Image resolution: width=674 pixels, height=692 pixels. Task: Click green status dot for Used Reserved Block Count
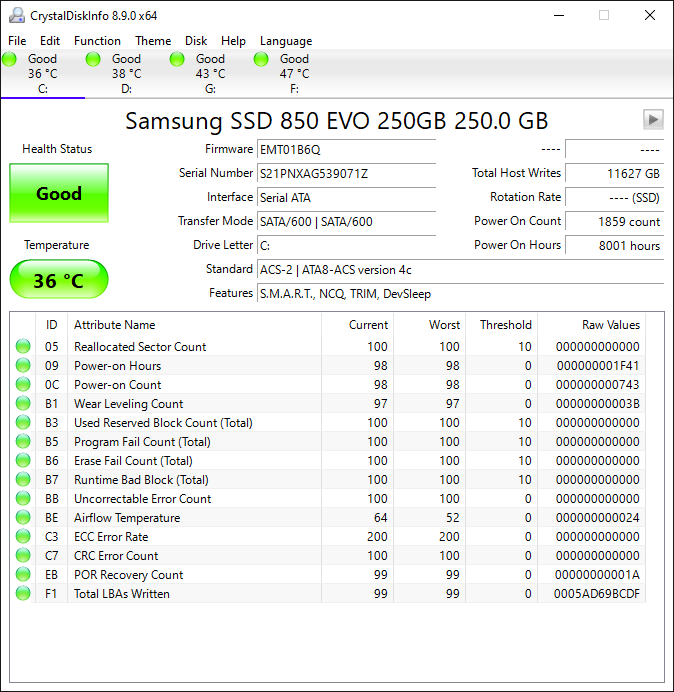[23, 422]
